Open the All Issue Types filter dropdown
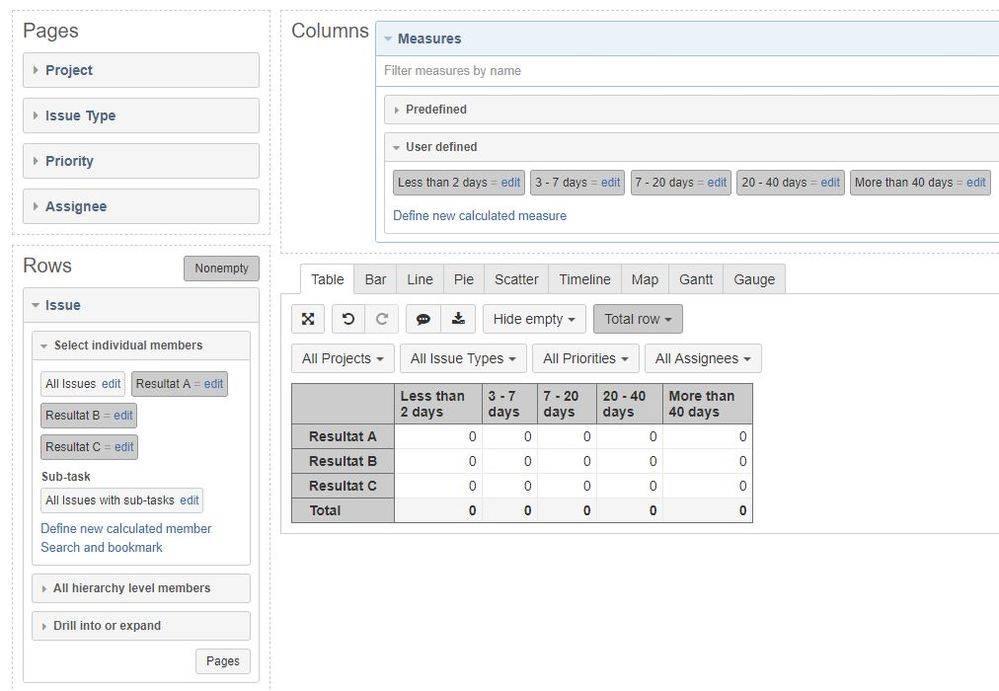 pyautogui.click(x=463, y=359)
